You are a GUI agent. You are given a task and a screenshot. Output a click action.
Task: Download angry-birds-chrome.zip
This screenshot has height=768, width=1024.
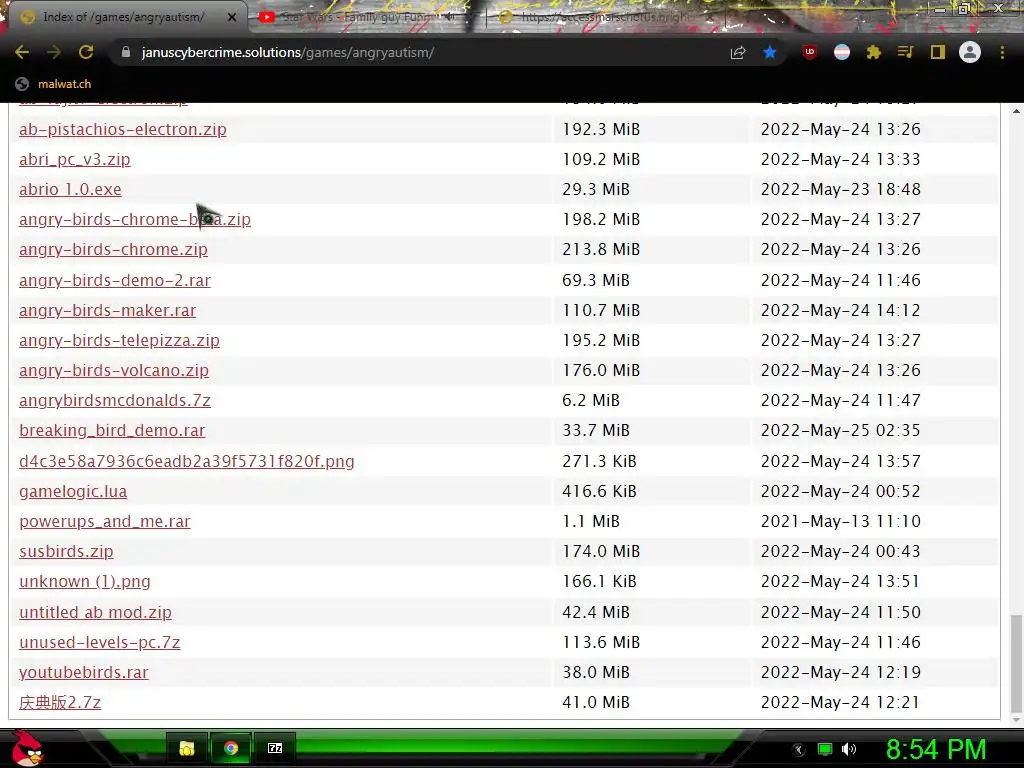(113, 249)
